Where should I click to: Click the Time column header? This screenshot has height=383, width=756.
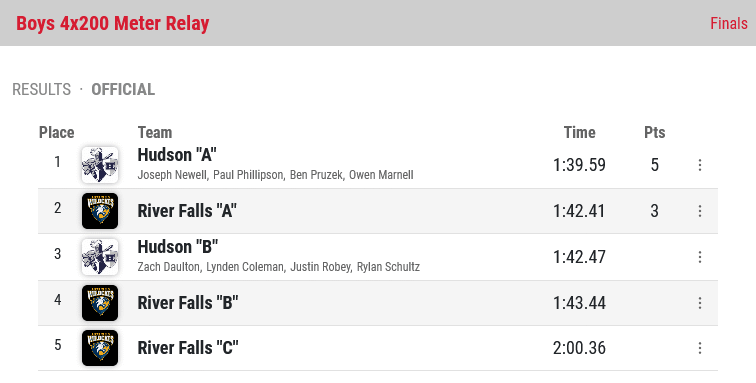click(x=580, y=132)
